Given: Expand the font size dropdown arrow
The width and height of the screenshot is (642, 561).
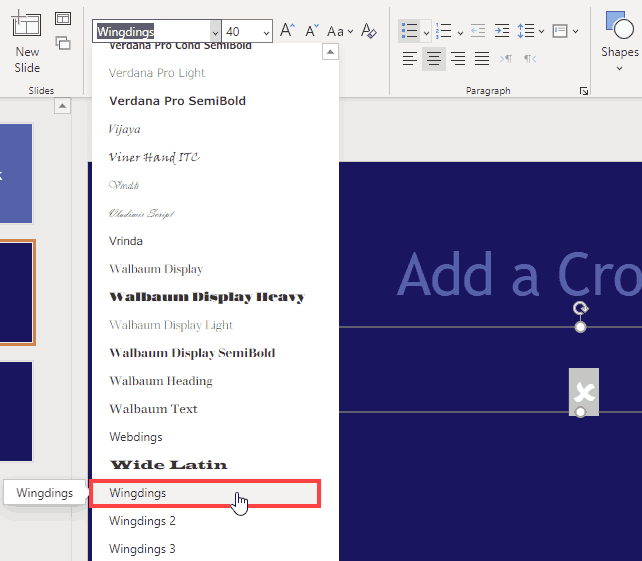Looking at the screenshot, I should point(267,32).
